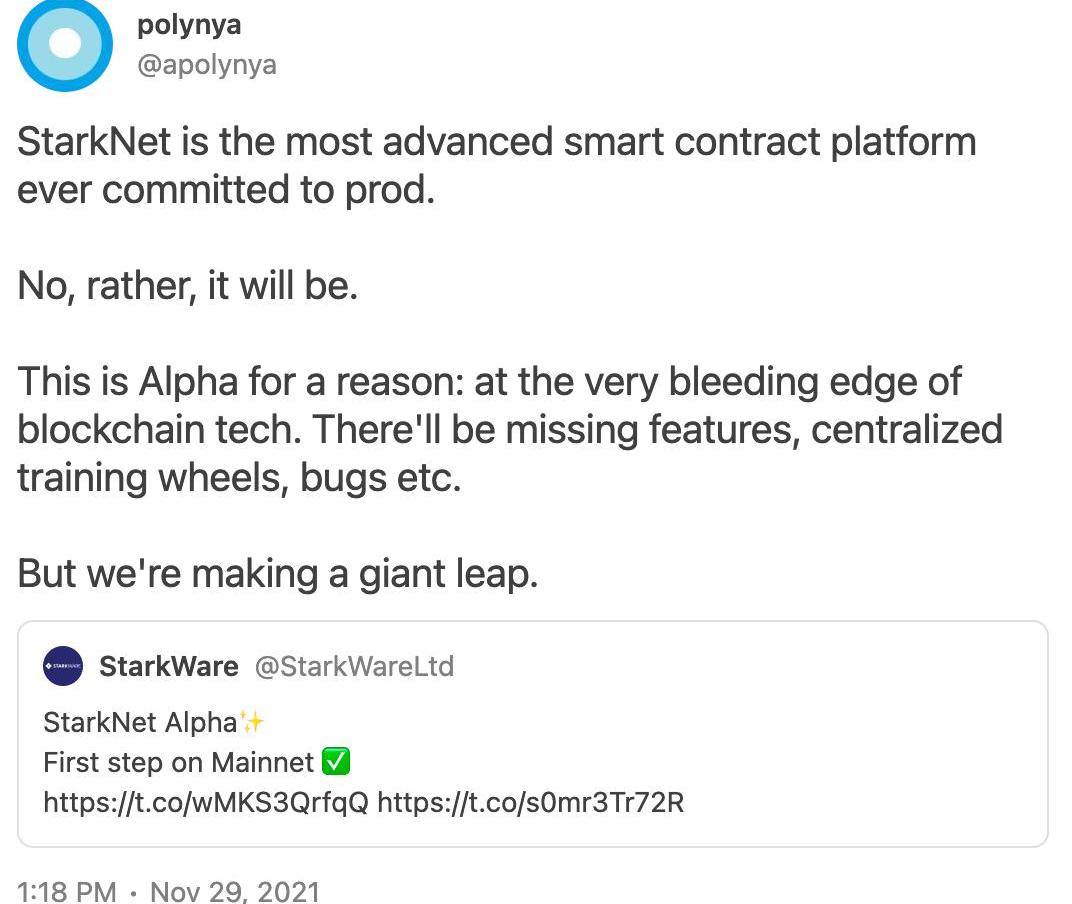
Task: Click the 'training wheels, bugs etc.' line
Action: [x=239, y=478]
